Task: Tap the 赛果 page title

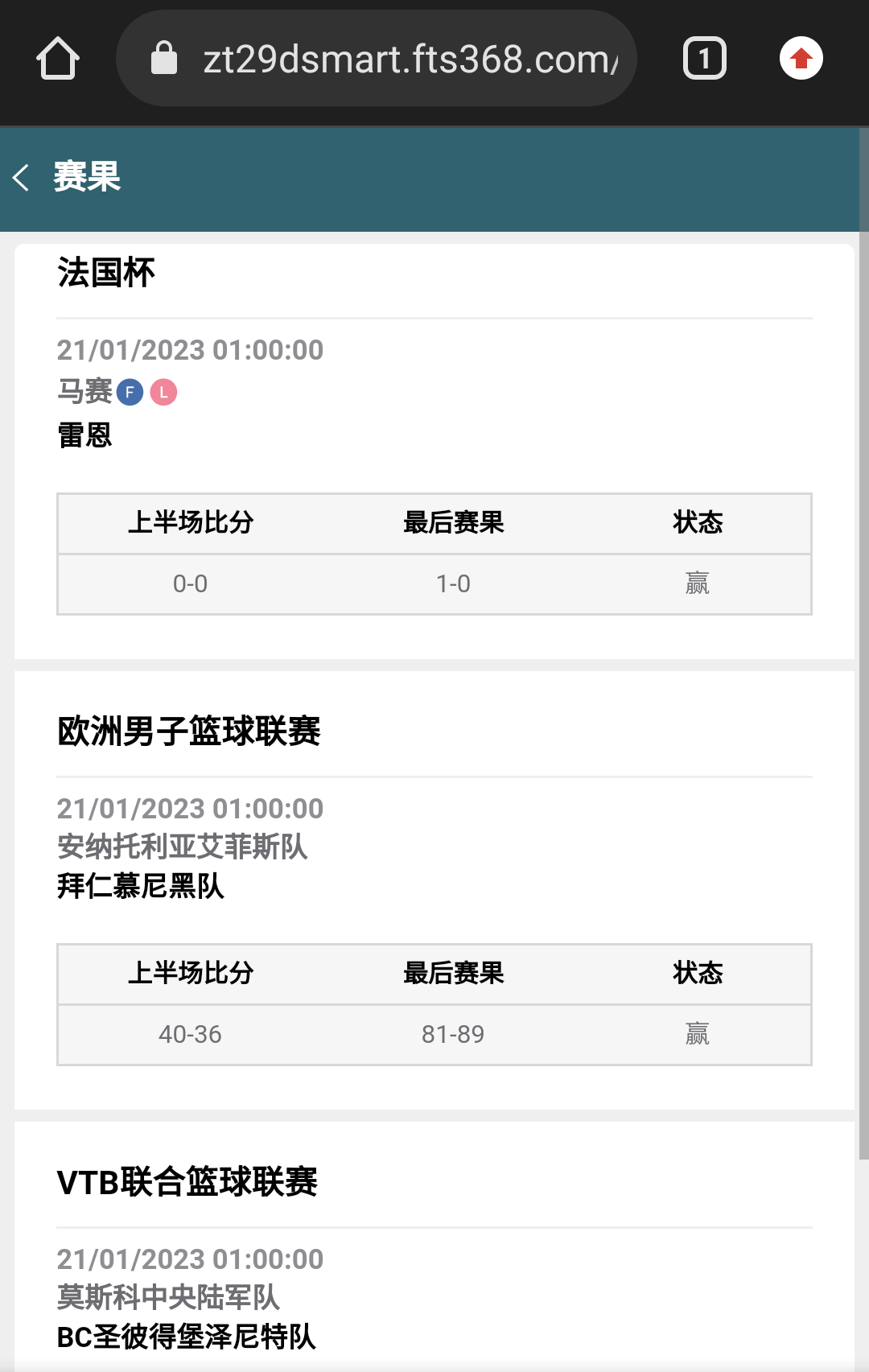Action: tap(87, 177)
